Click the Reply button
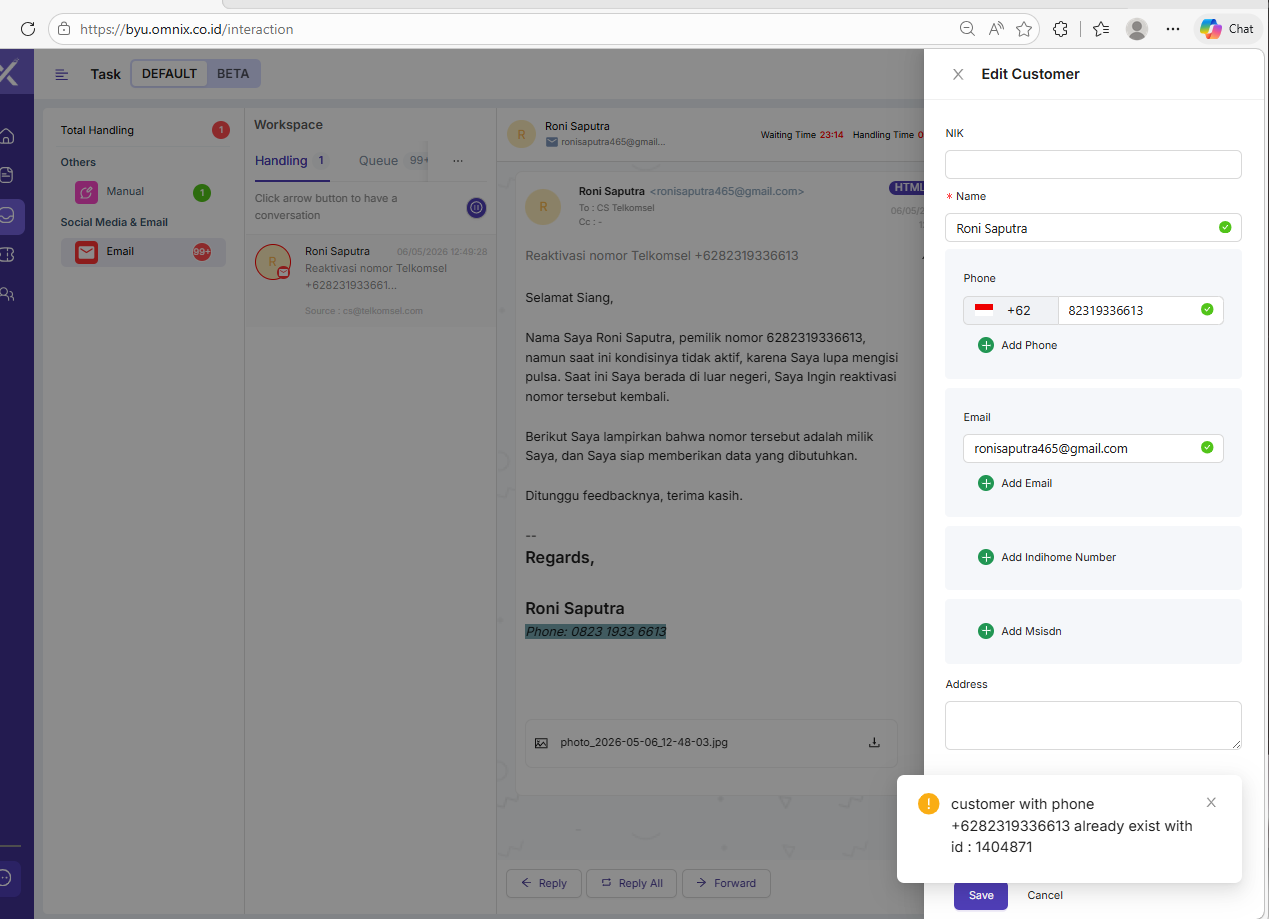Viewport: 1269px width, 919px height. pos(543,883)
